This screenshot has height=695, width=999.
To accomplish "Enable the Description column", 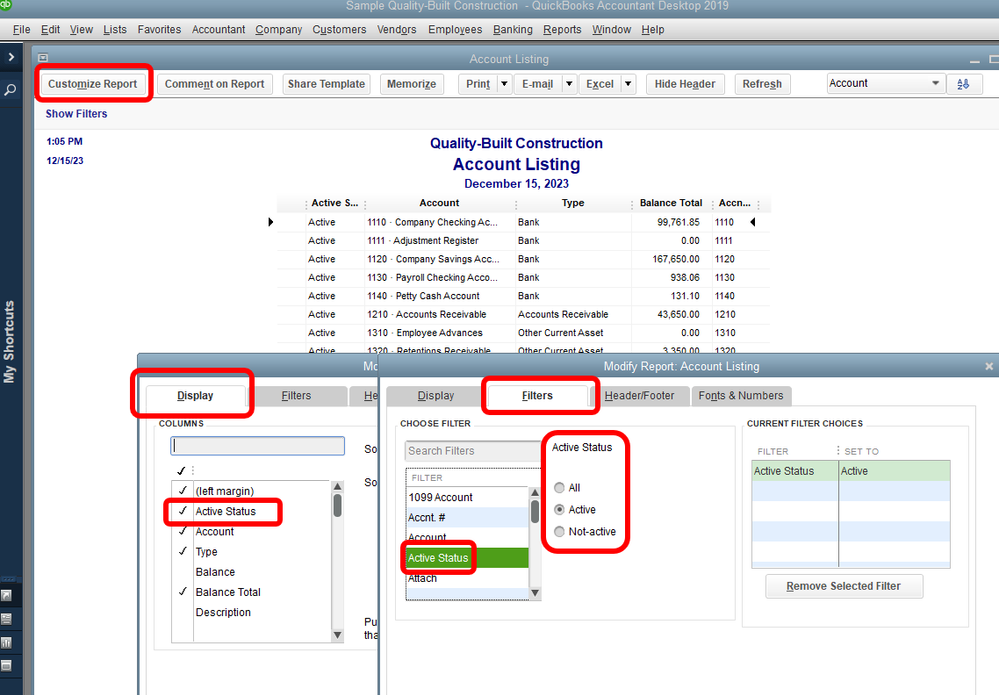I will coord(183,612).
